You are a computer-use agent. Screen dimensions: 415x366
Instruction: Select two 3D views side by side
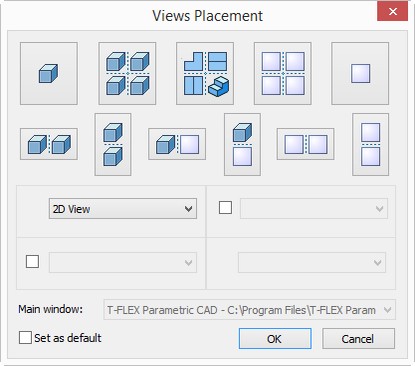49,144
